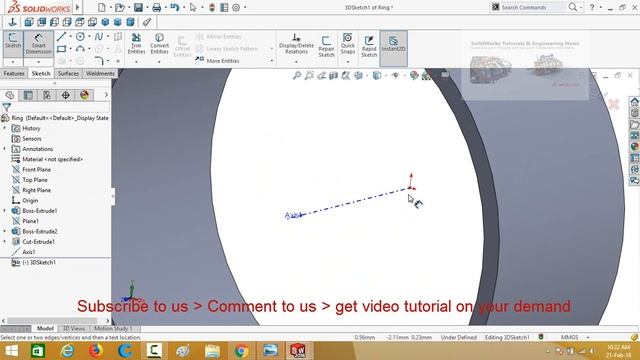Image resolution: width=640 pixels, height=360 pixels.
Task: Open SOLIDWORKS Resources home icon in task pane
Action: click(x=634, y=102)
